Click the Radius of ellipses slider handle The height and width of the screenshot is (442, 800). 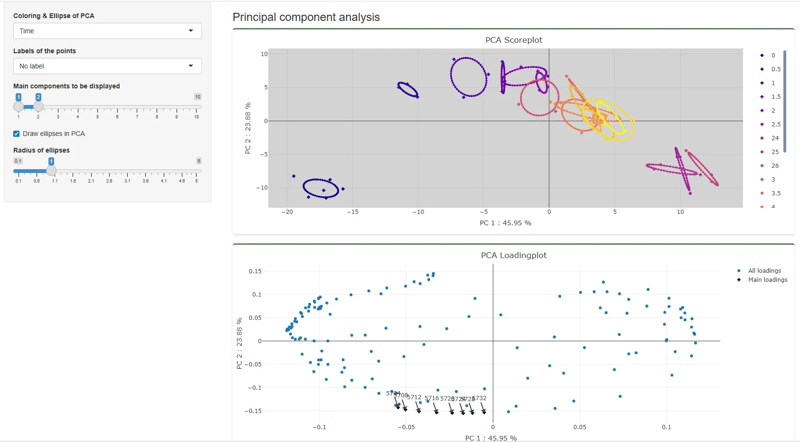51,162
